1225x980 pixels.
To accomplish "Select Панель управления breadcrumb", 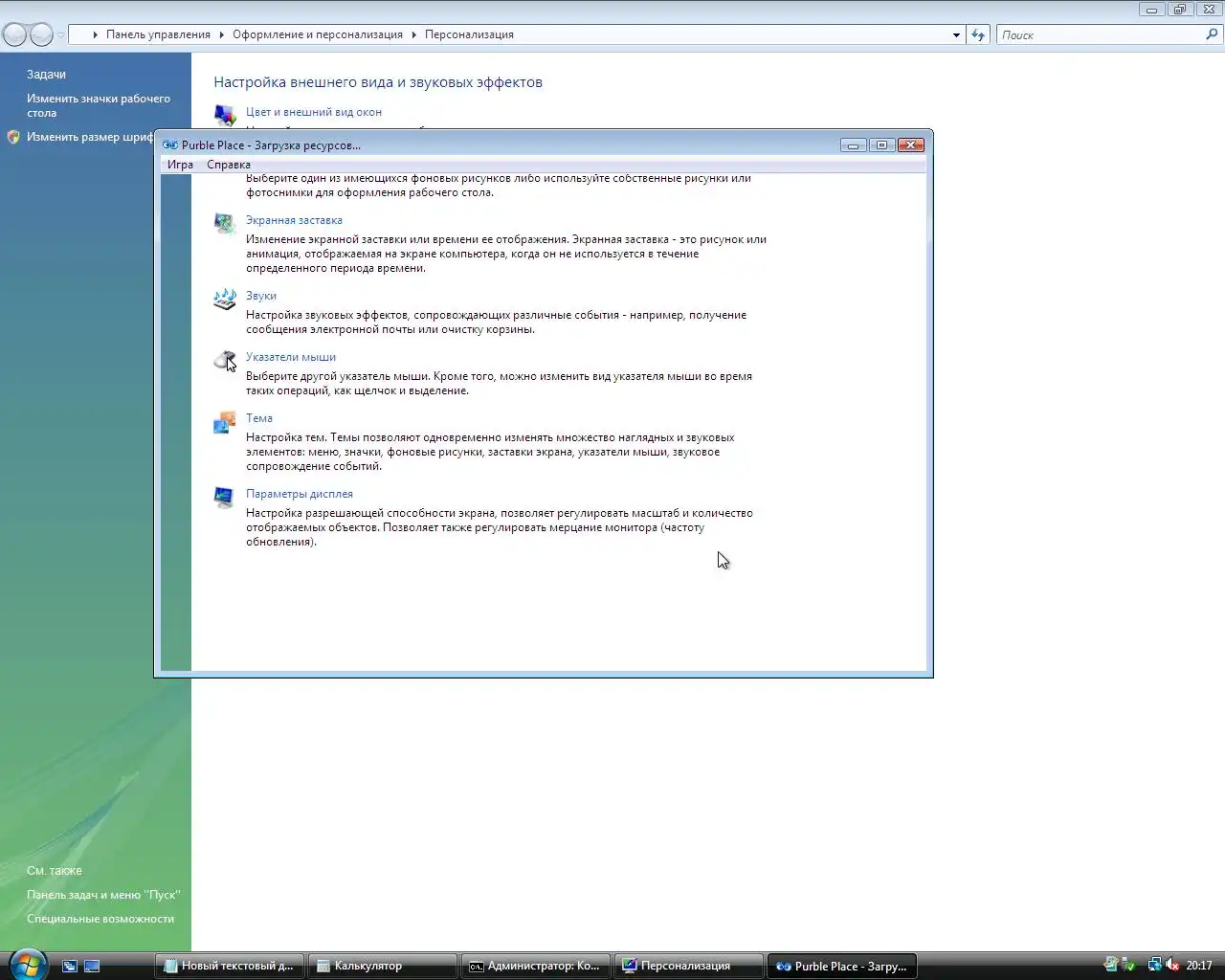I will pyautogui.click(x=158, y=34).
